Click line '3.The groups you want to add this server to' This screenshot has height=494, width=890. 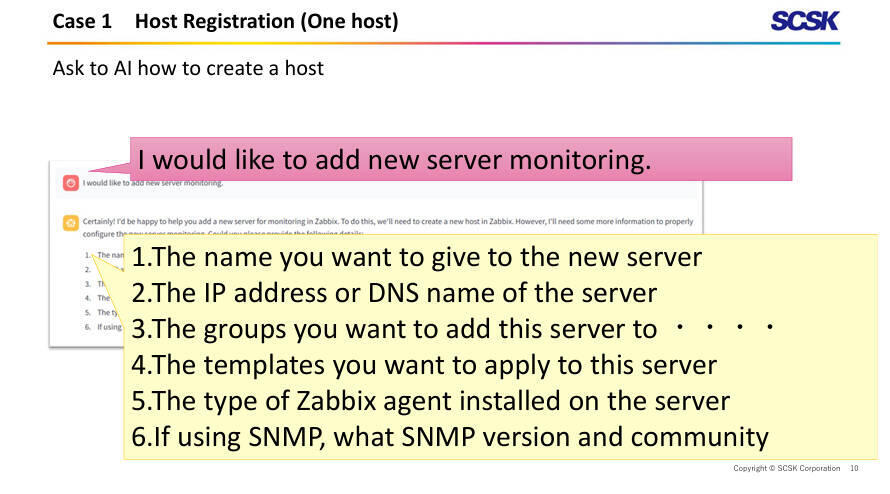pyautogui.click(x=394, y=329)
